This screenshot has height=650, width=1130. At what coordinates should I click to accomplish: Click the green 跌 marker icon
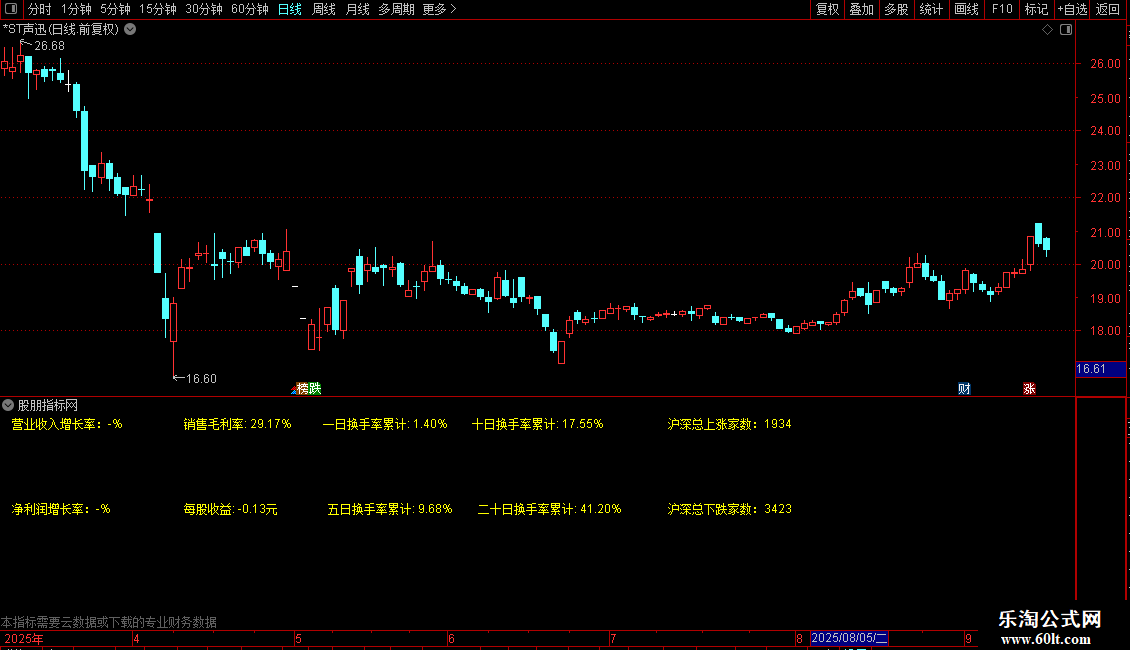tap(315, 388)
